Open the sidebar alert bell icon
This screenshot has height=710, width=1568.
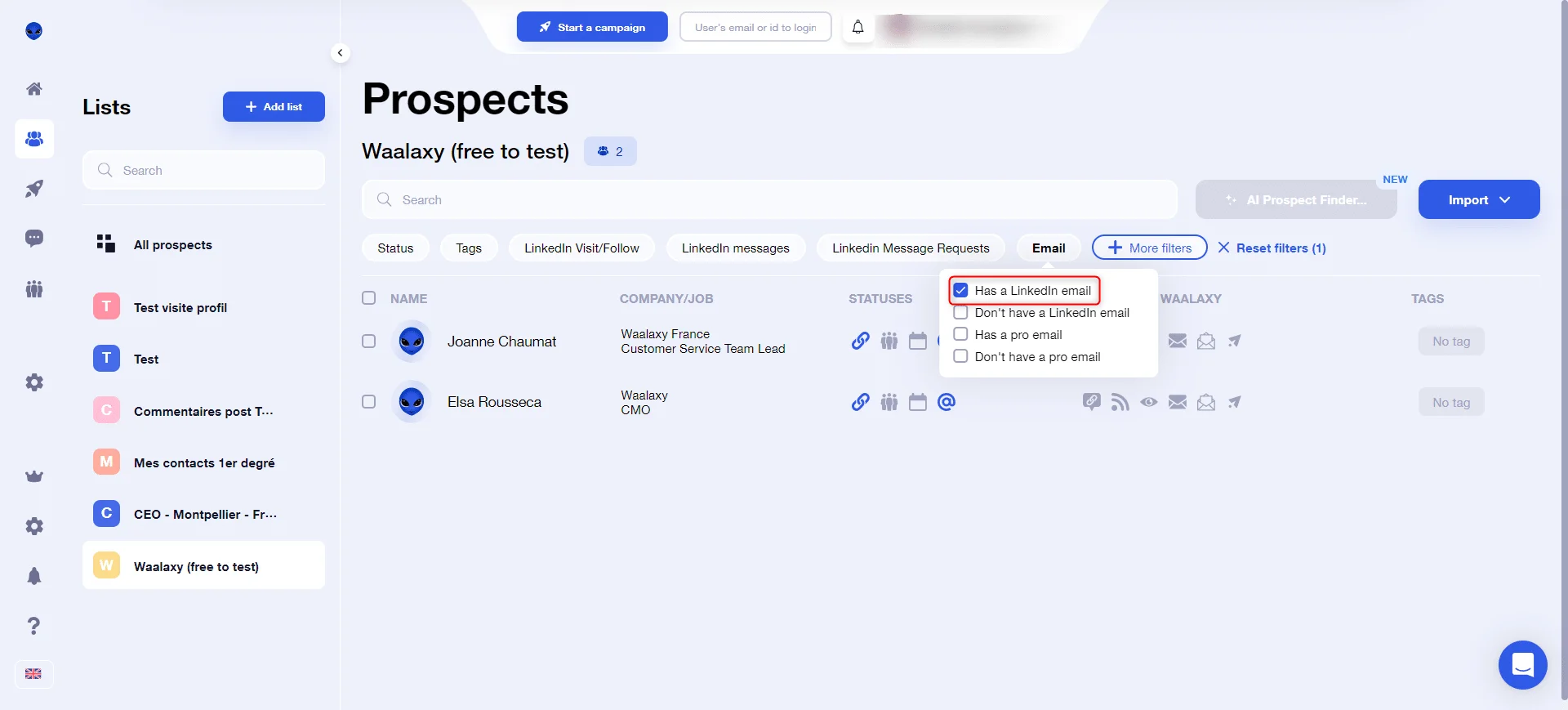[x=34, y=576]
